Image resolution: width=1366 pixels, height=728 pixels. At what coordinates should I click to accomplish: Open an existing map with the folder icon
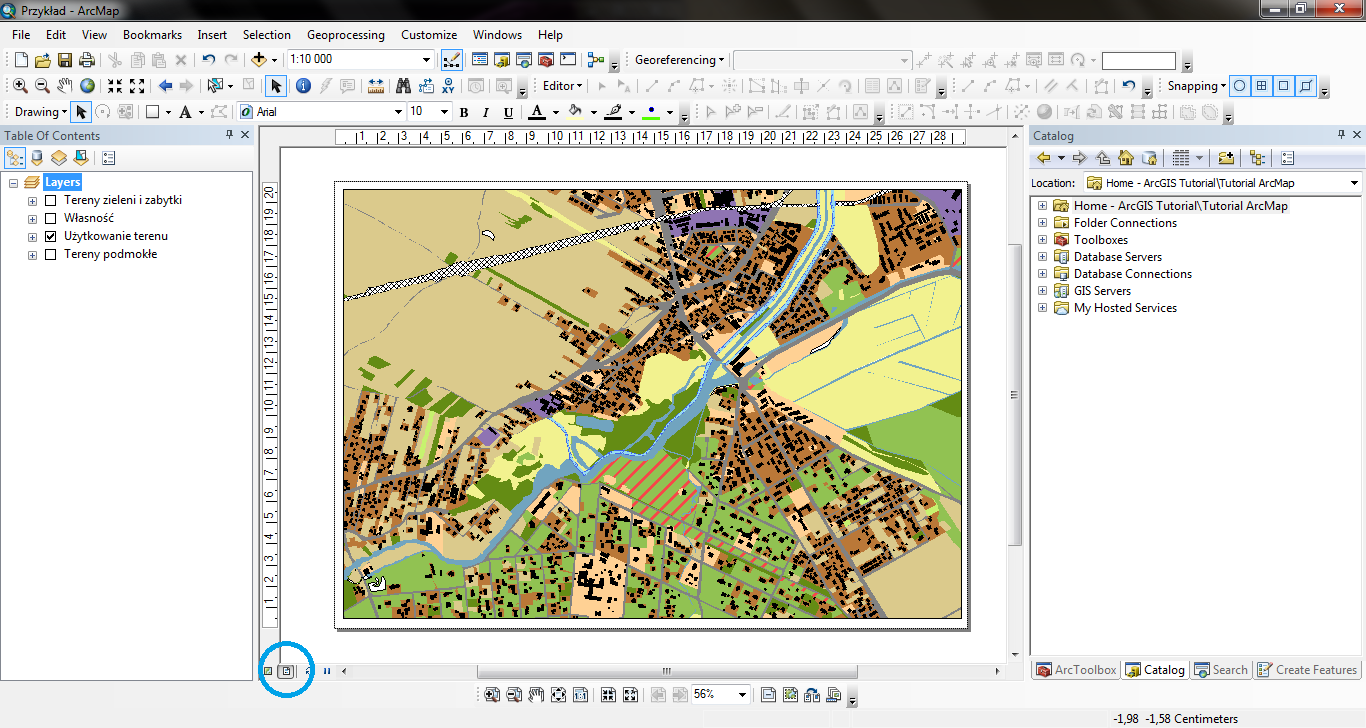(x=43, y=60)
